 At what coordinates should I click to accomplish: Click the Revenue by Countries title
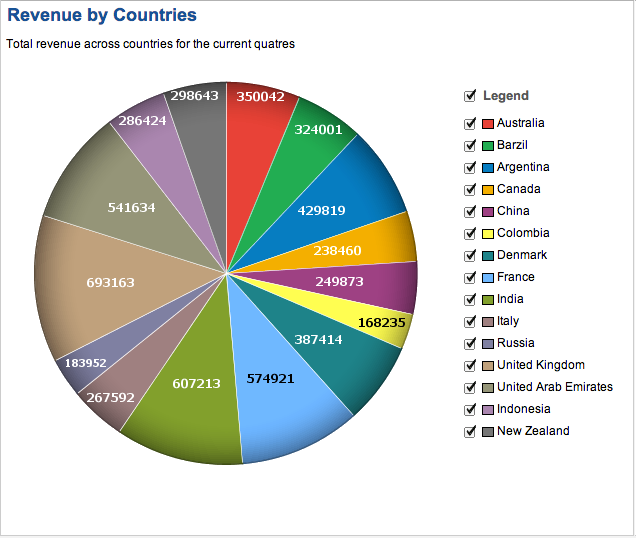102,15
